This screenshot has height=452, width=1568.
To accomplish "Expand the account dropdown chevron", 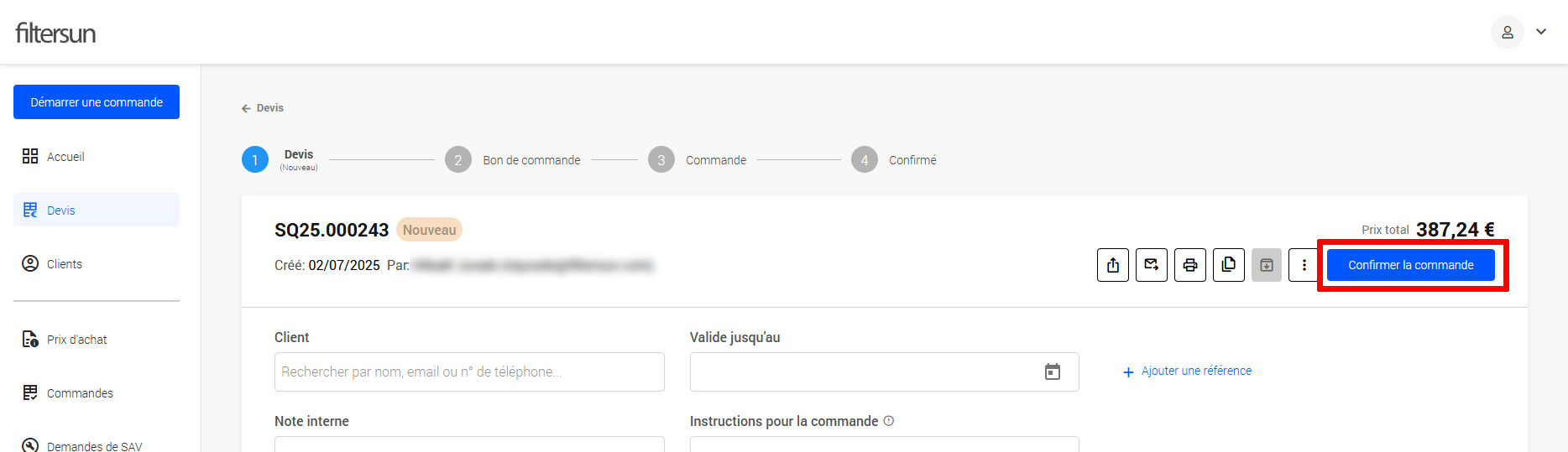I will 1541,32.
